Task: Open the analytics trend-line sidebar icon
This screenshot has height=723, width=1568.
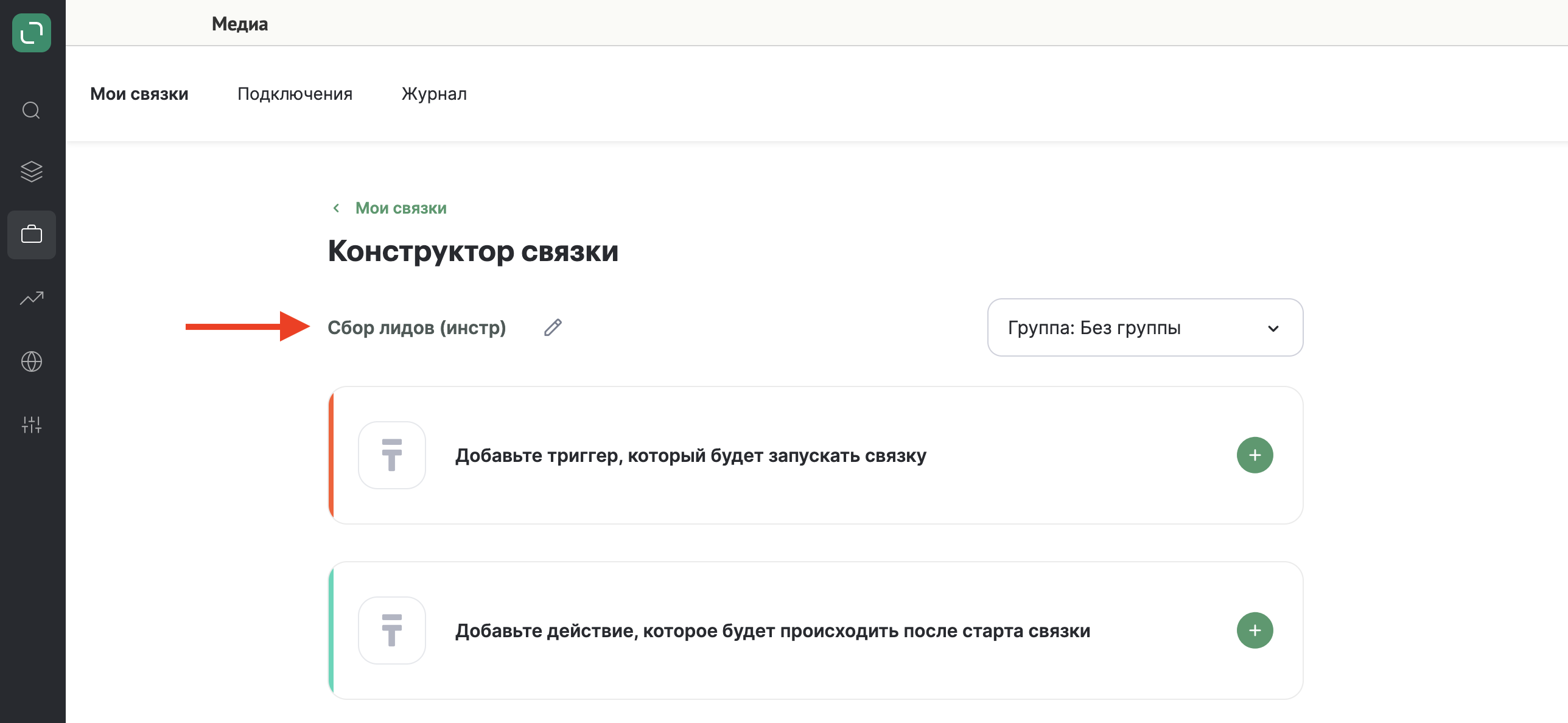Action: coord(32,298)
